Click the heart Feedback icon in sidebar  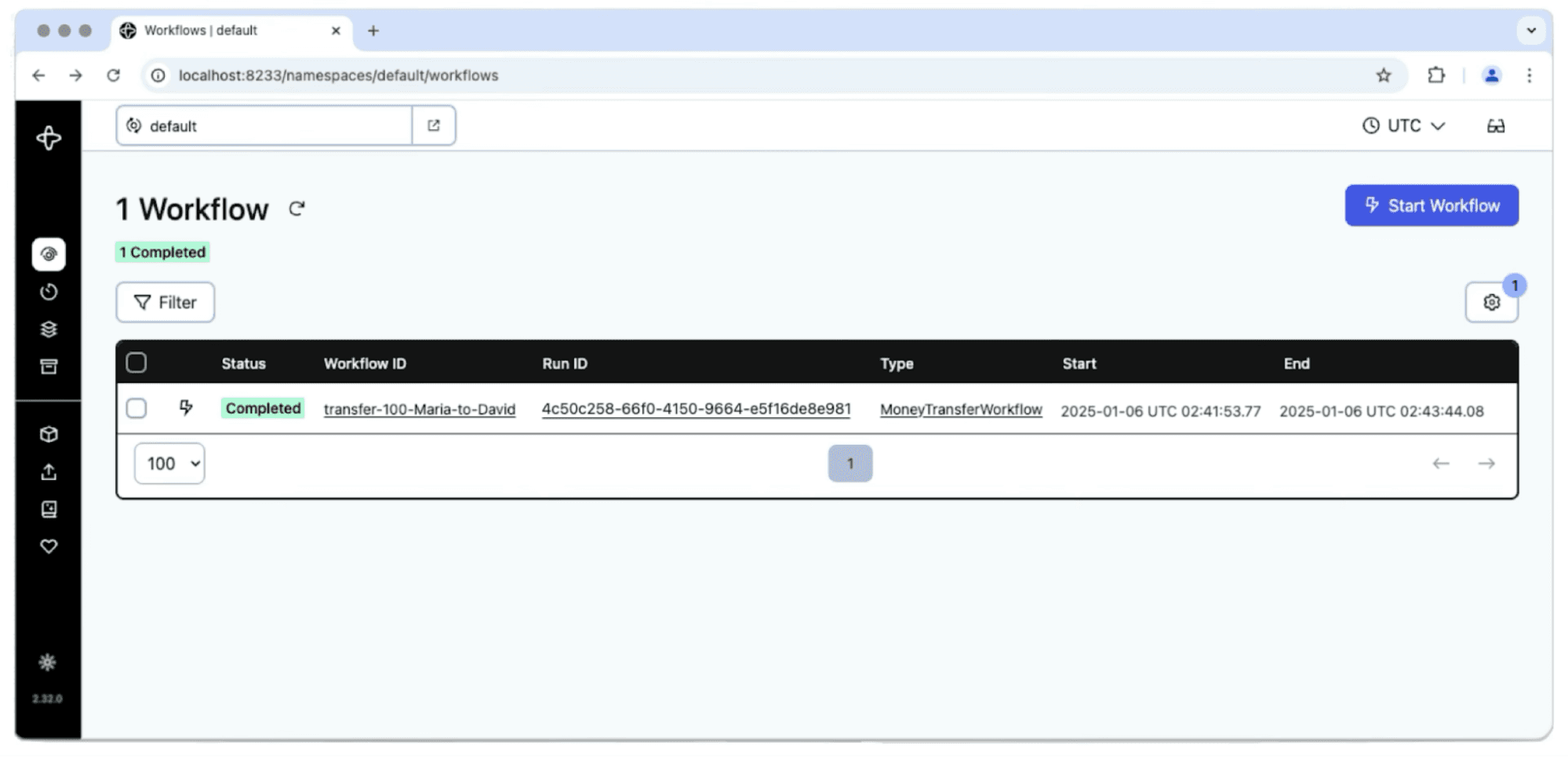[49, 546]
